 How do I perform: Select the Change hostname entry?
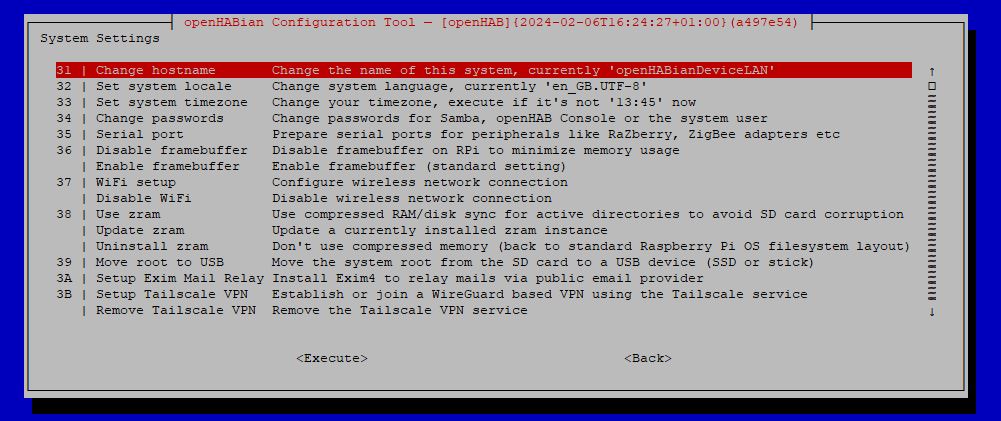(x=483, y=70)
